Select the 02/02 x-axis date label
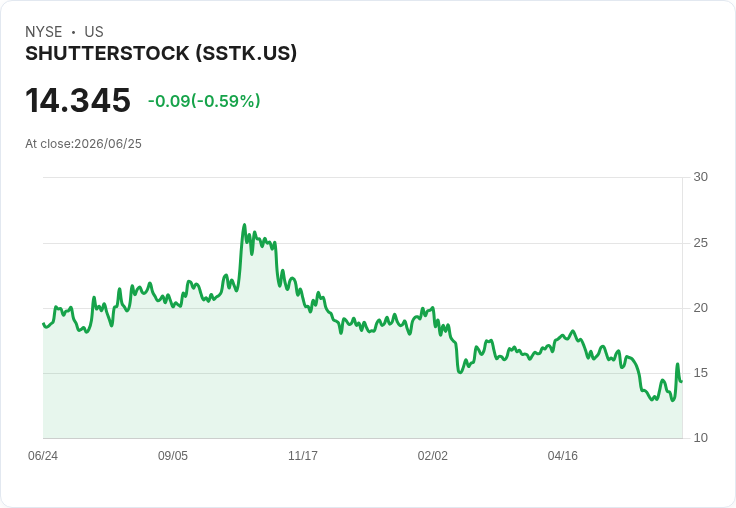Viewport: 736px width, 508px height. pos(433,455)
